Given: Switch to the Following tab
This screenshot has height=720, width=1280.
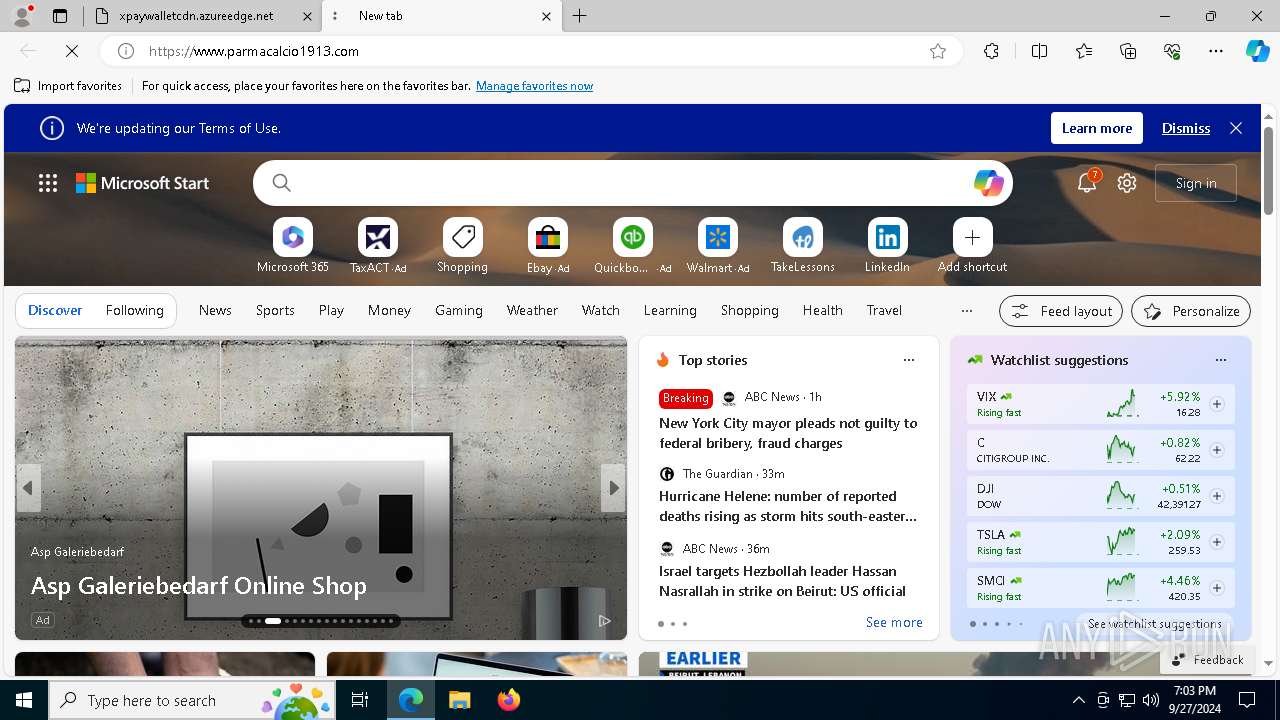Looking at the screenshot, I should click(134, 311).
